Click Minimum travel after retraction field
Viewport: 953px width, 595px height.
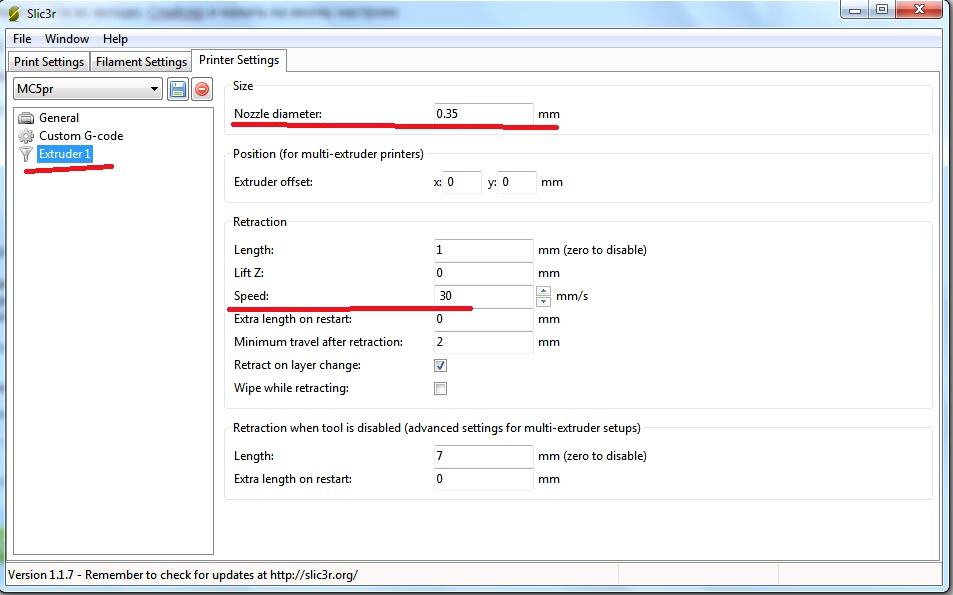pos(484,342)
